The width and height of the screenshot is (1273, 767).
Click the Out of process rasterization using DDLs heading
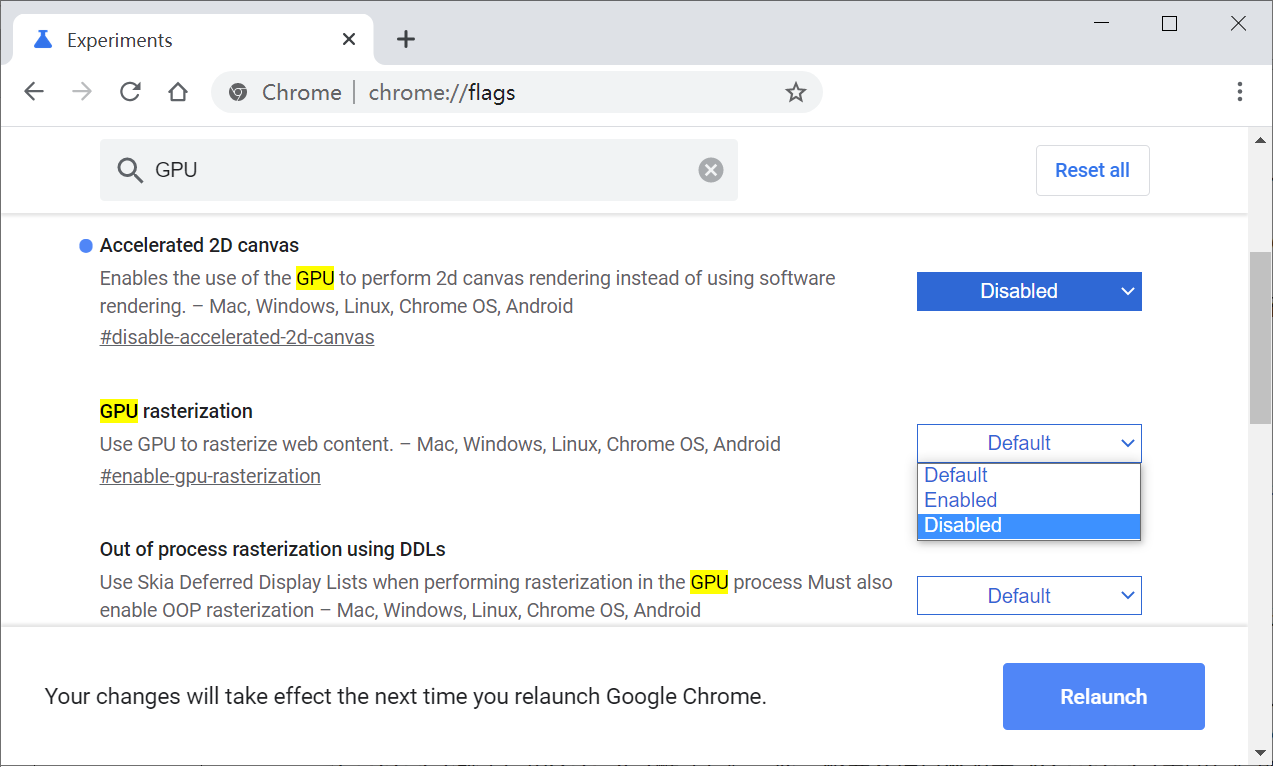coord(273,549)
